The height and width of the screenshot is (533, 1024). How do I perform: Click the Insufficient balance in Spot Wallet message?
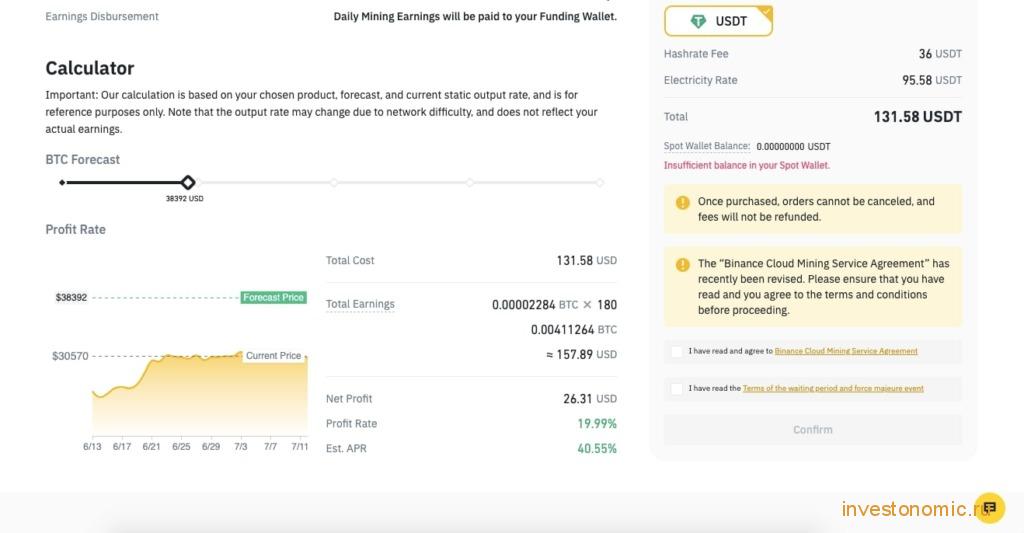click(746, 165)
